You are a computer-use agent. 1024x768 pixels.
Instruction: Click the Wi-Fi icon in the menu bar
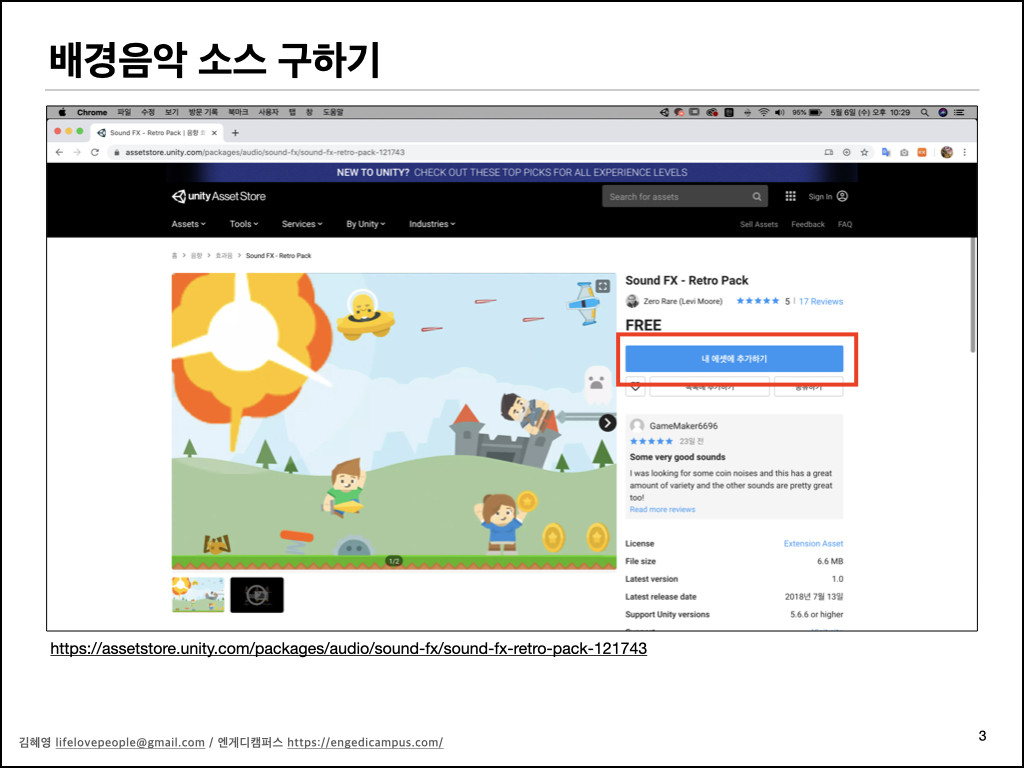click(x=763, y=112)
